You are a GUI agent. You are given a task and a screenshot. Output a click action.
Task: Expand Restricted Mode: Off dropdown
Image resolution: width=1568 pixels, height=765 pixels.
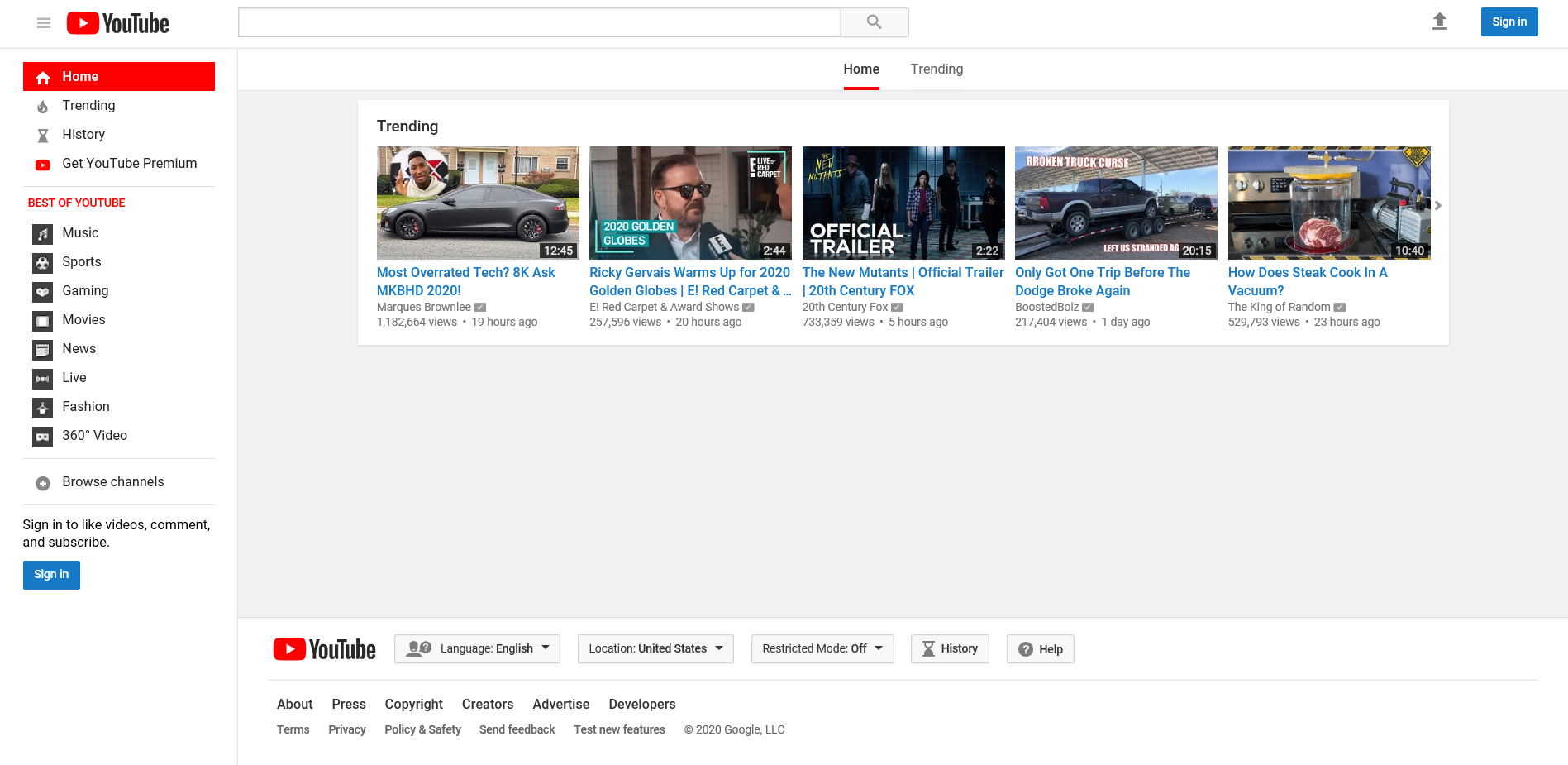coord(822,649)
